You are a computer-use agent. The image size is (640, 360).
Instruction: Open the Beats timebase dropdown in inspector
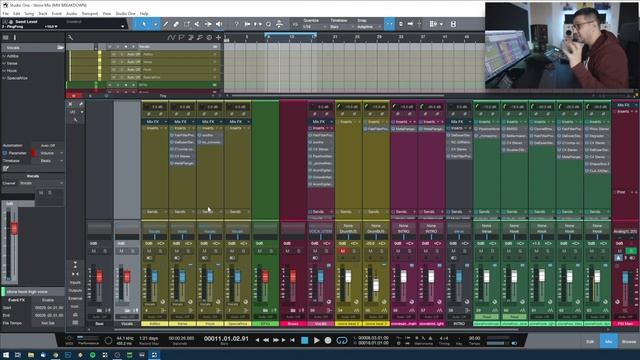click(x=51, y=161)
